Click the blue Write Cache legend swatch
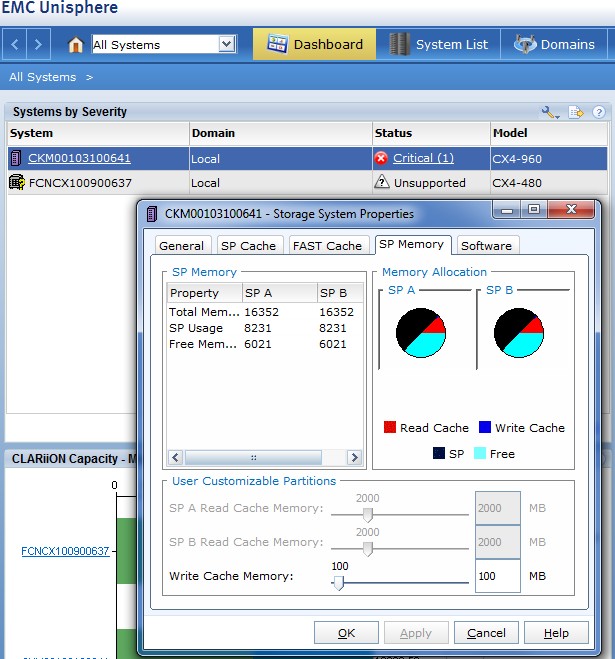The width and height of the screenshot is (615, 659). click(485, 427)
